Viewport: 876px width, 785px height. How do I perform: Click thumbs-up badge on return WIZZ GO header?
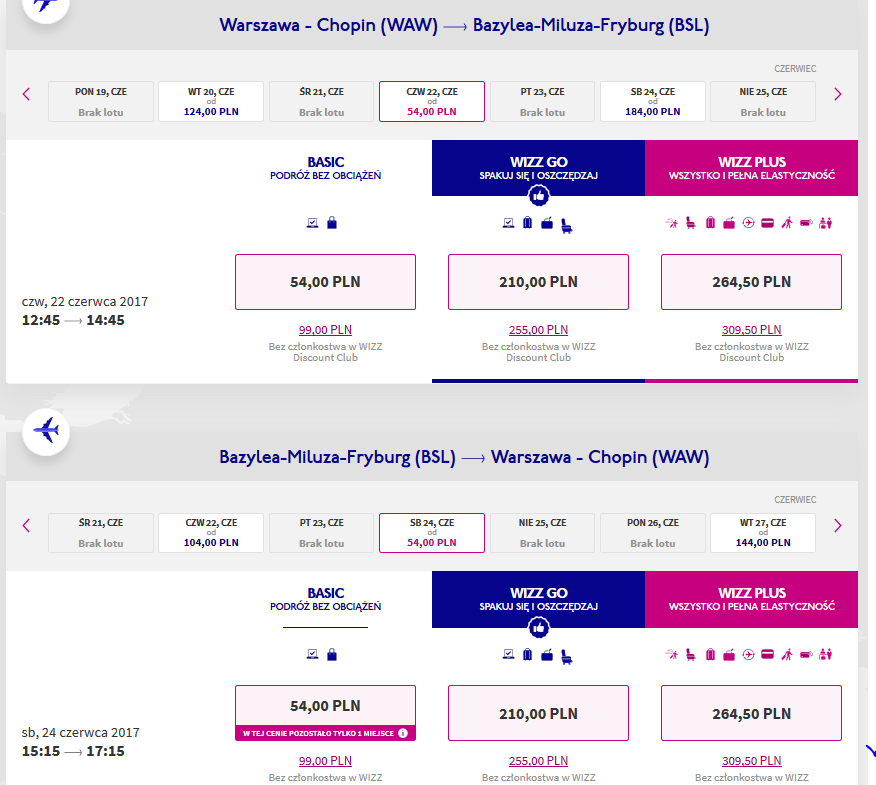[539, 627]
